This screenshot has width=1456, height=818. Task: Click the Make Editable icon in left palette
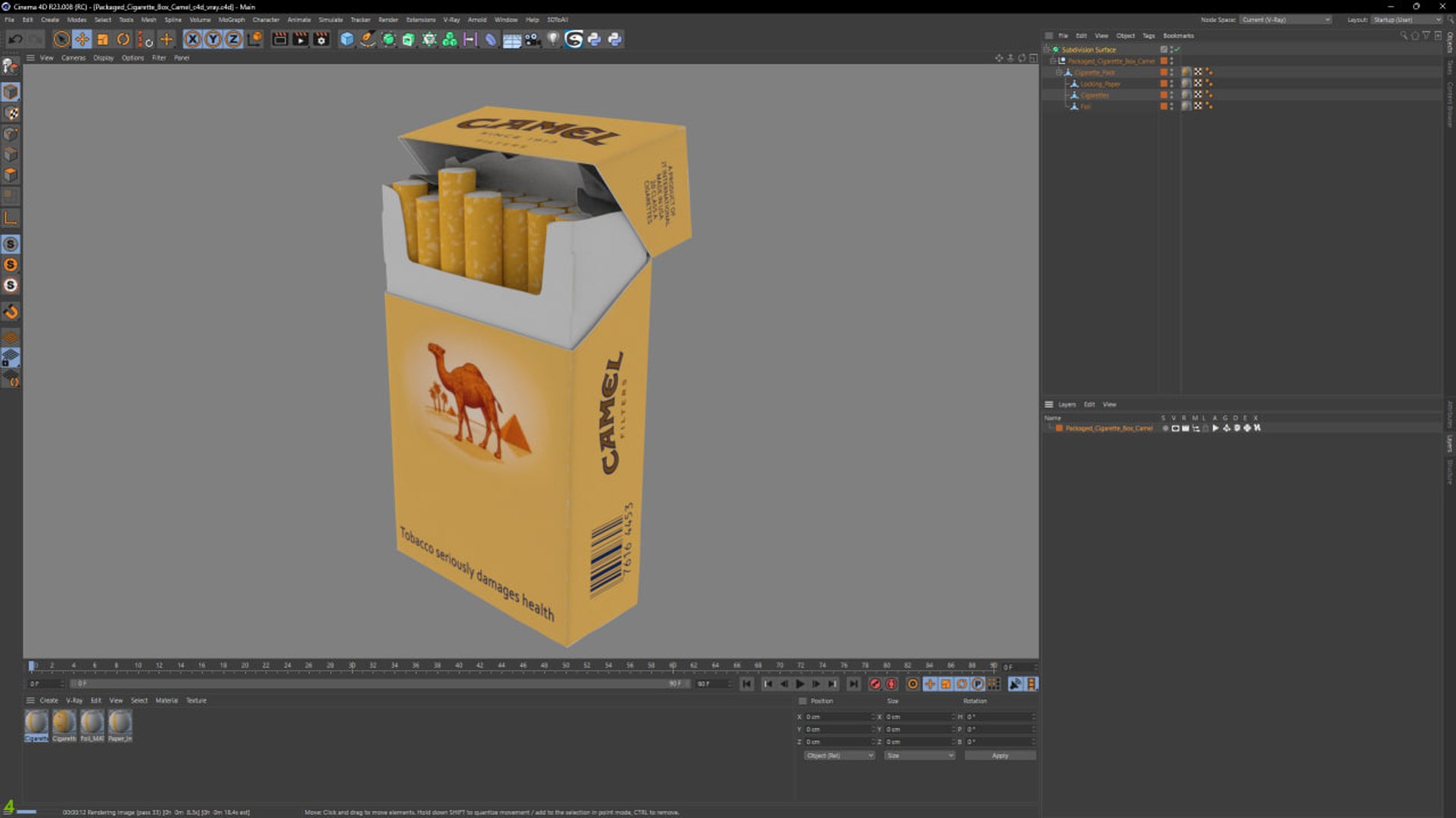tap(10, 66)
